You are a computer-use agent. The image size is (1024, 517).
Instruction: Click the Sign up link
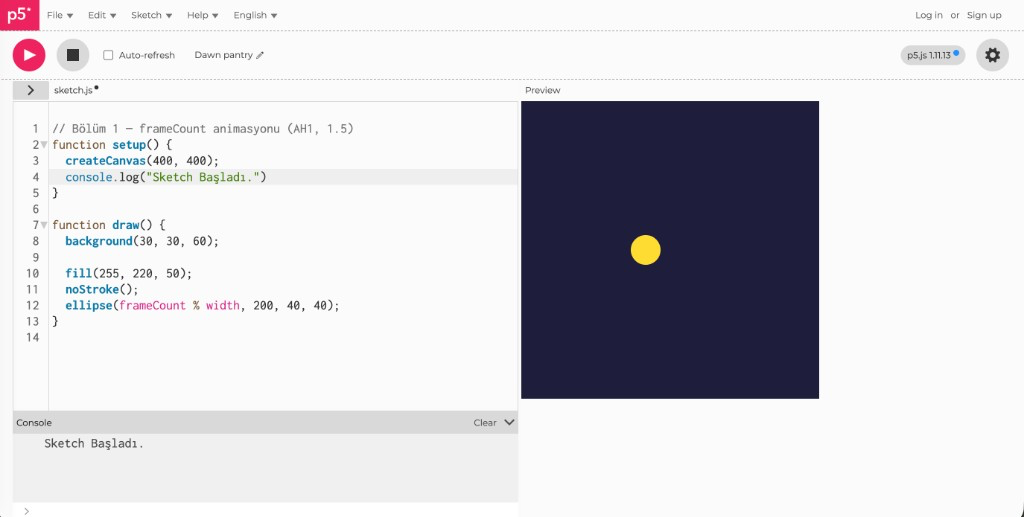pos(984,15)
